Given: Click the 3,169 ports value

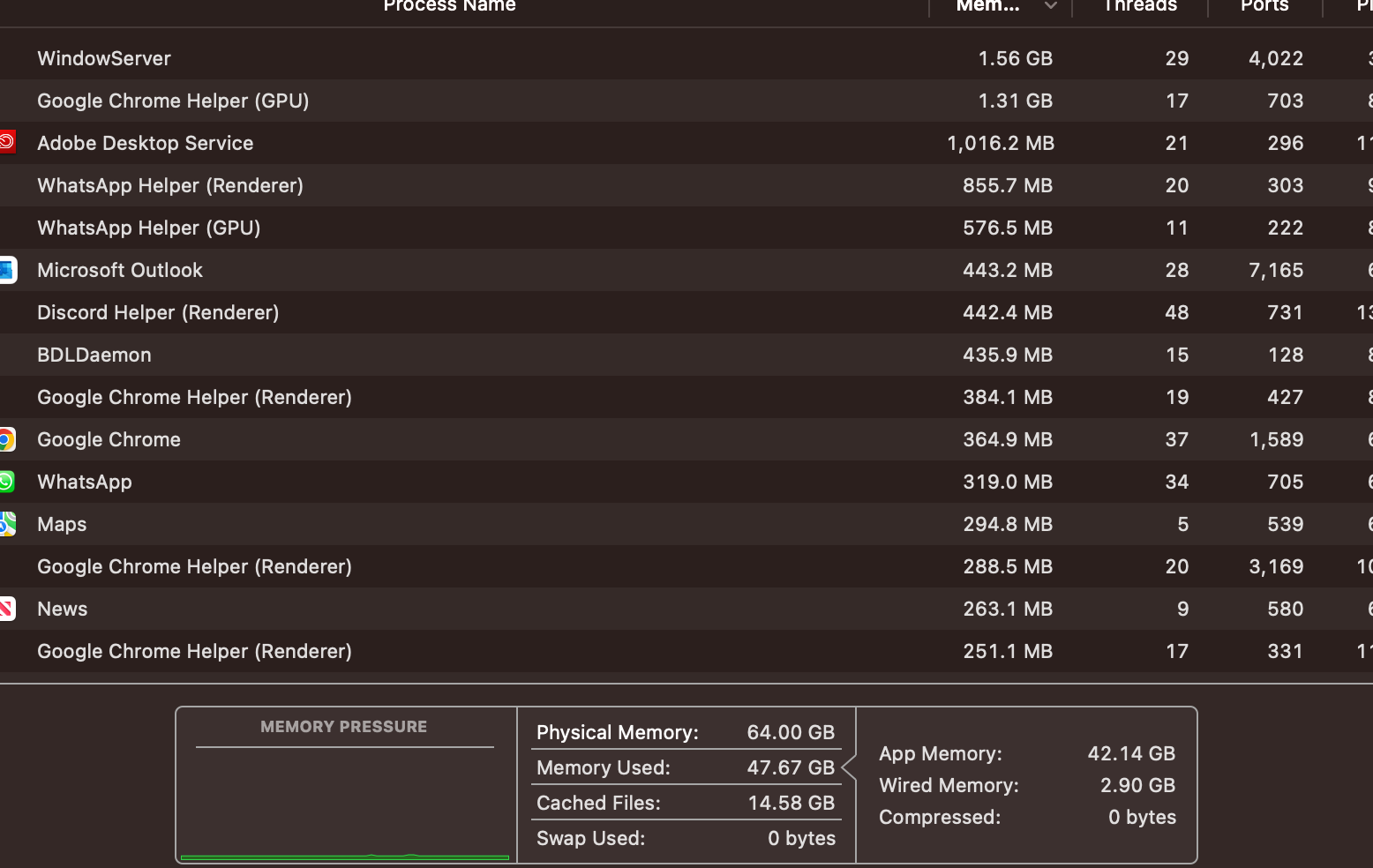Looking at the screenshot, I should (1276, 566).
